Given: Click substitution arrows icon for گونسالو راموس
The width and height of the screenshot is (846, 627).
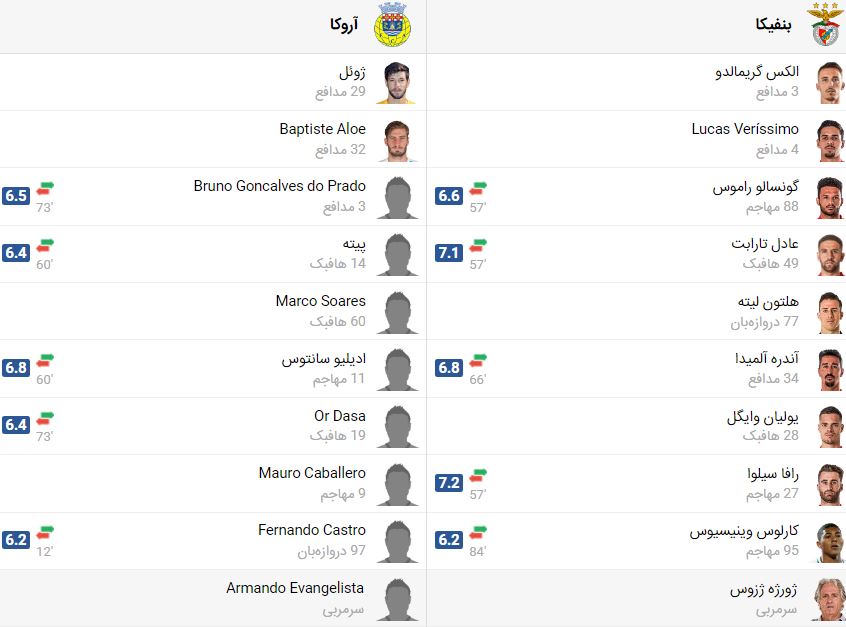Looking at the screenshot, I should (477, 189).
